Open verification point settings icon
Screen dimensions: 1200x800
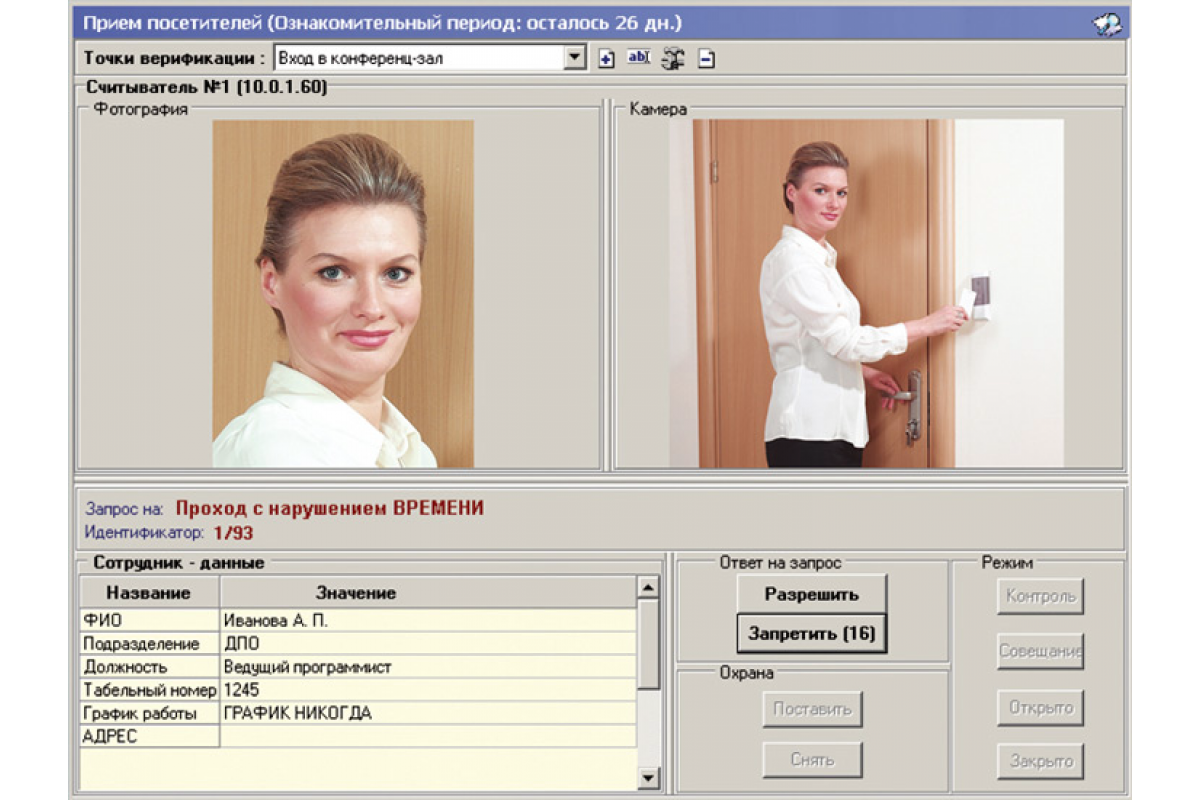tap(673, 59)
